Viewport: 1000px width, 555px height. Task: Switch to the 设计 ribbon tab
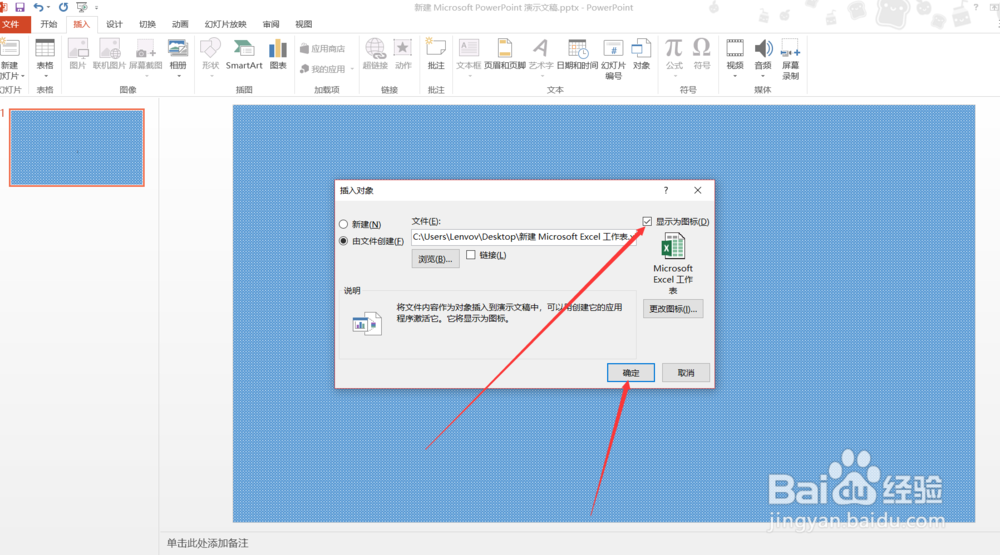click(x=114, y=24)
